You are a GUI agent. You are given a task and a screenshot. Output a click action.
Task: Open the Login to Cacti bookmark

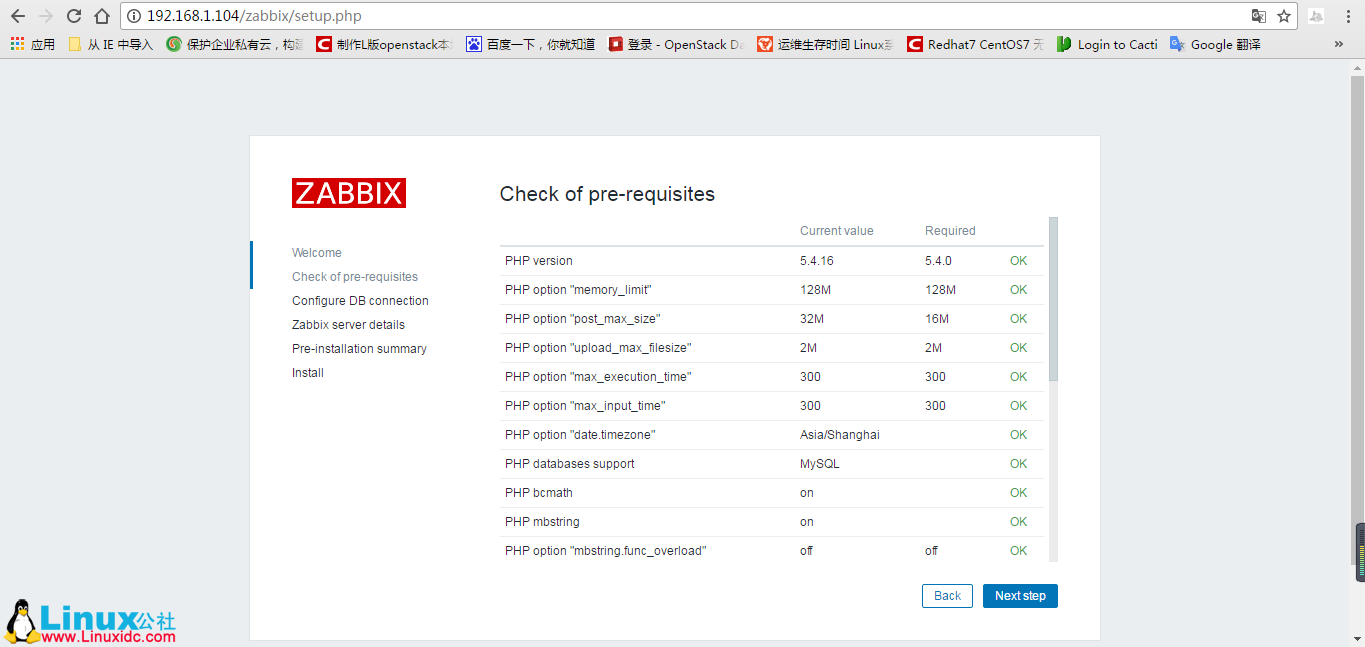[x=1108, y=43]
